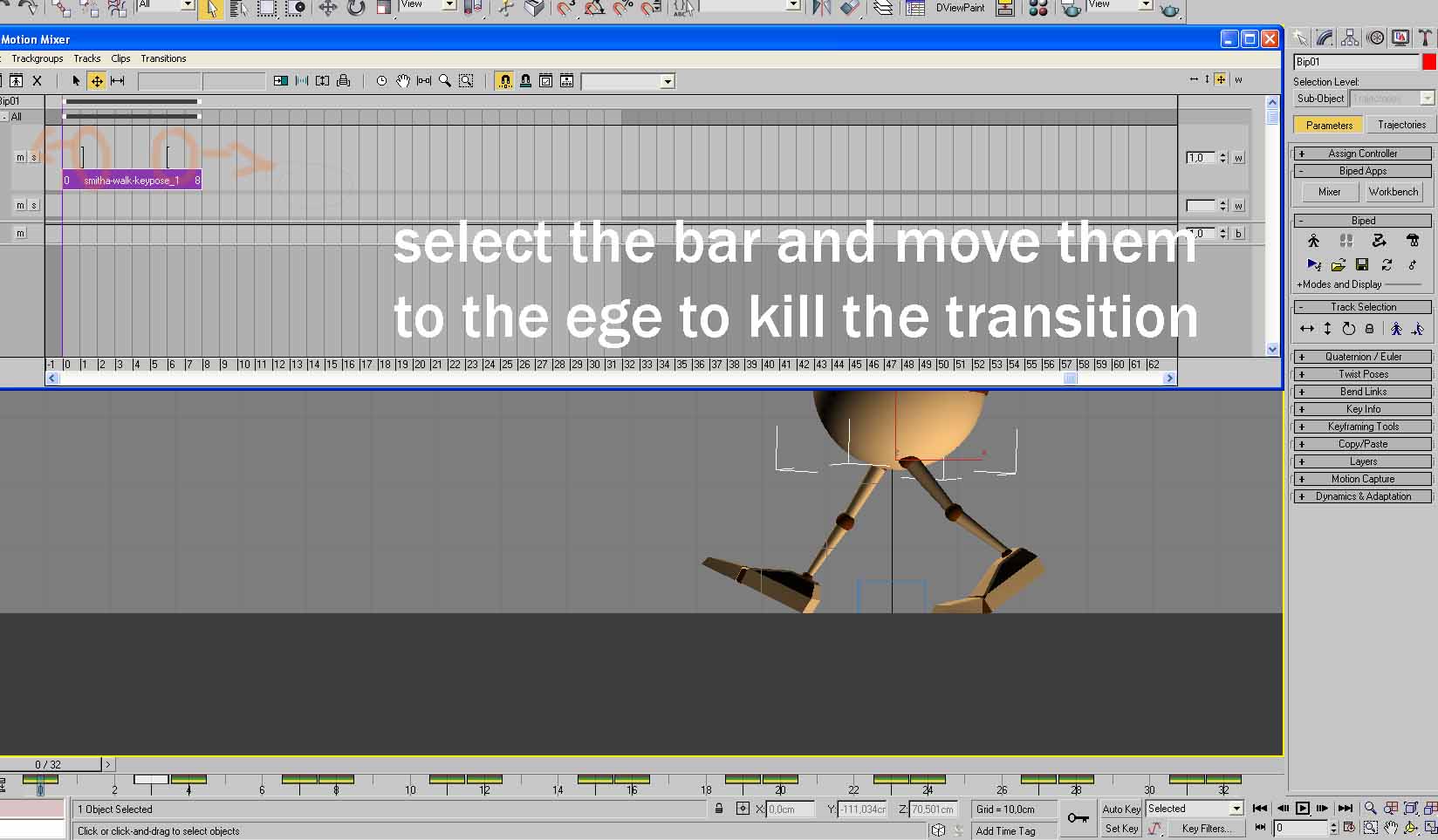1438x840 pixels.
Task: Click the red Bip01 object color swatch
Action: tap(1429, 62)
